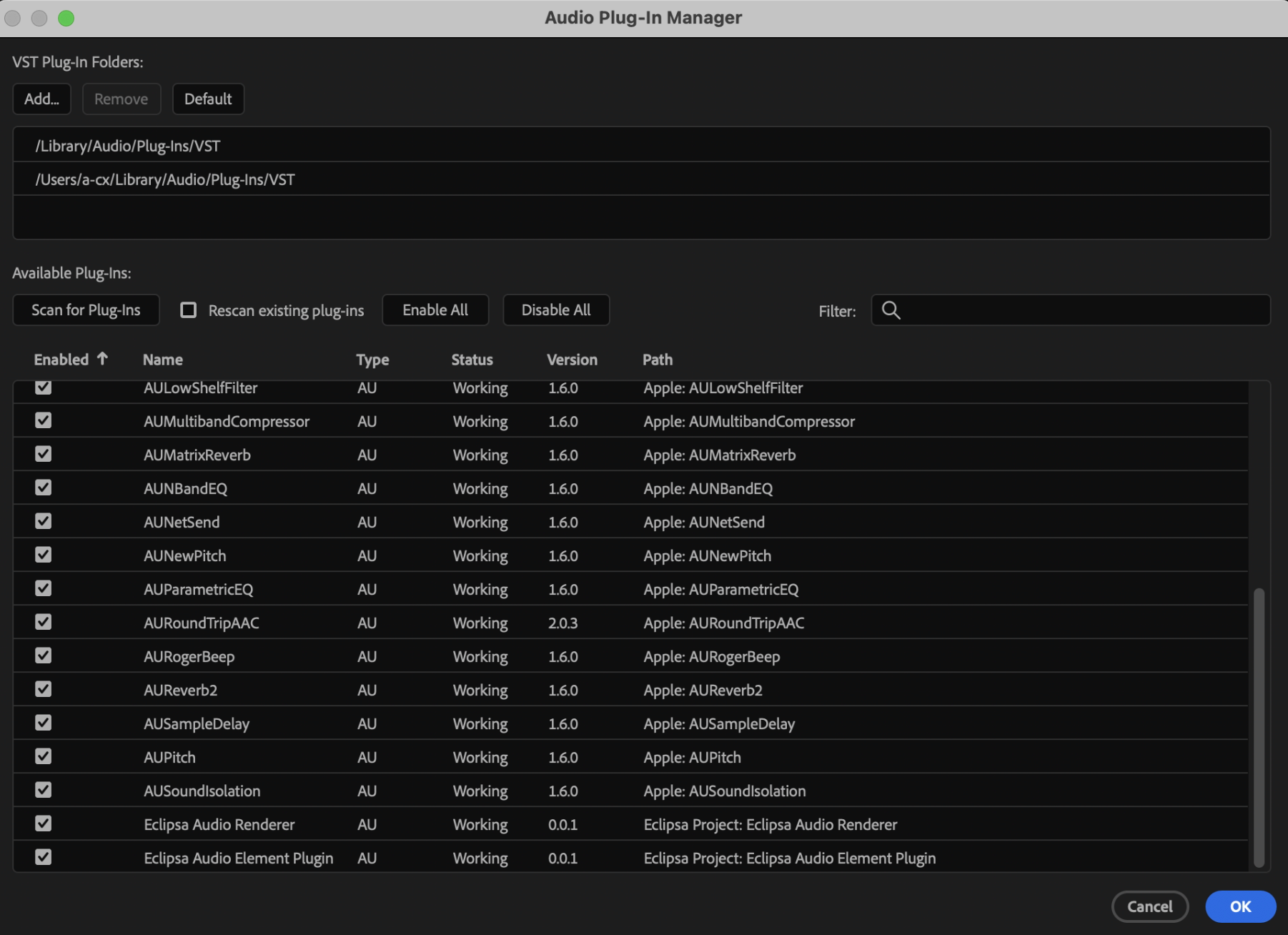Image resolution: width=1288 pixels, height=935 pixels.
Task: Click the Disable All button
Action: coord(556,310)
